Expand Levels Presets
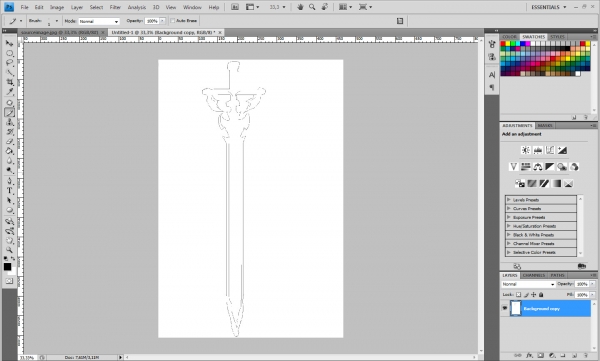600x361 pixels. pos(509,200)
